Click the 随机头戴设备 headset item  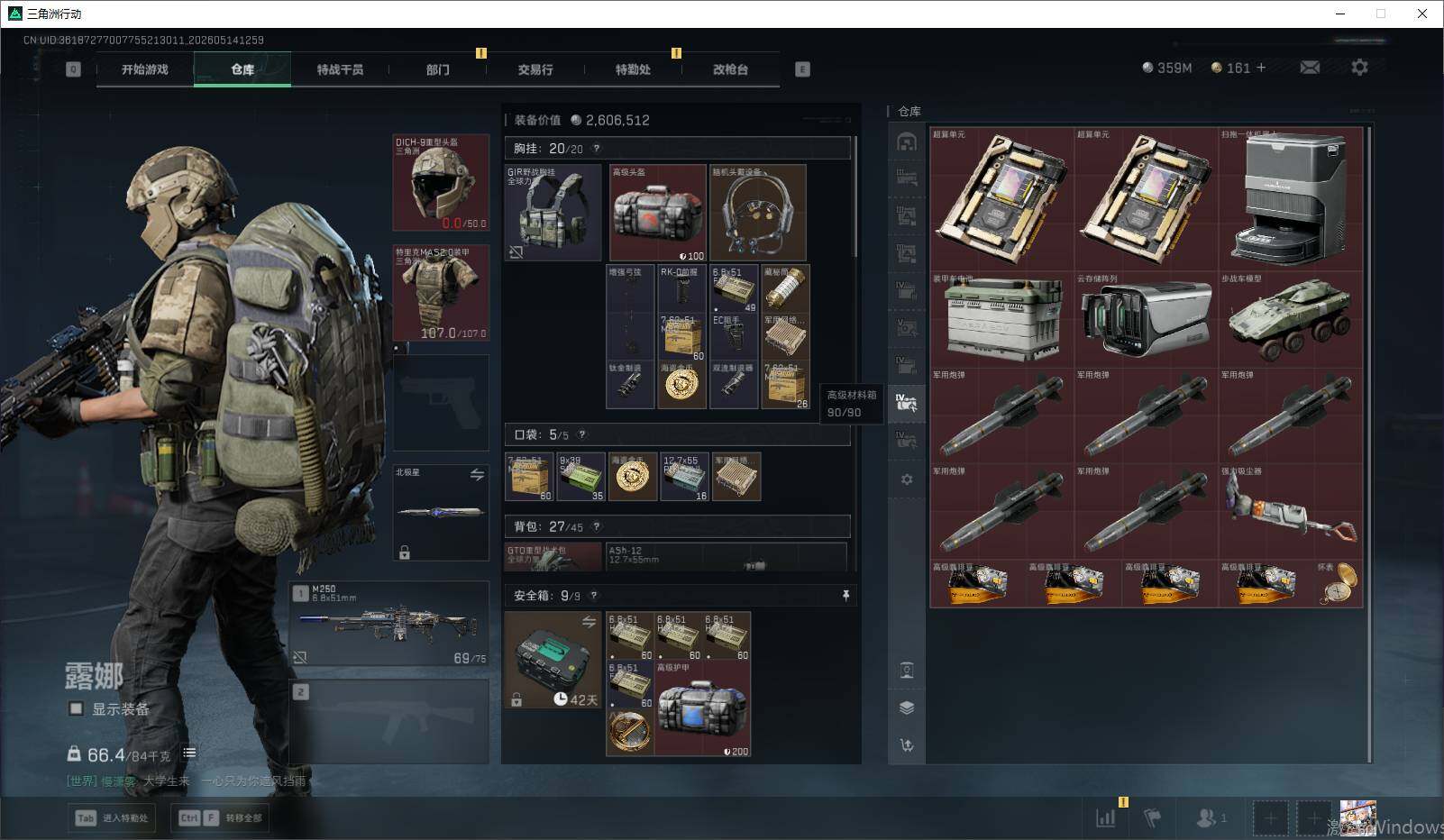pos(758,213)
